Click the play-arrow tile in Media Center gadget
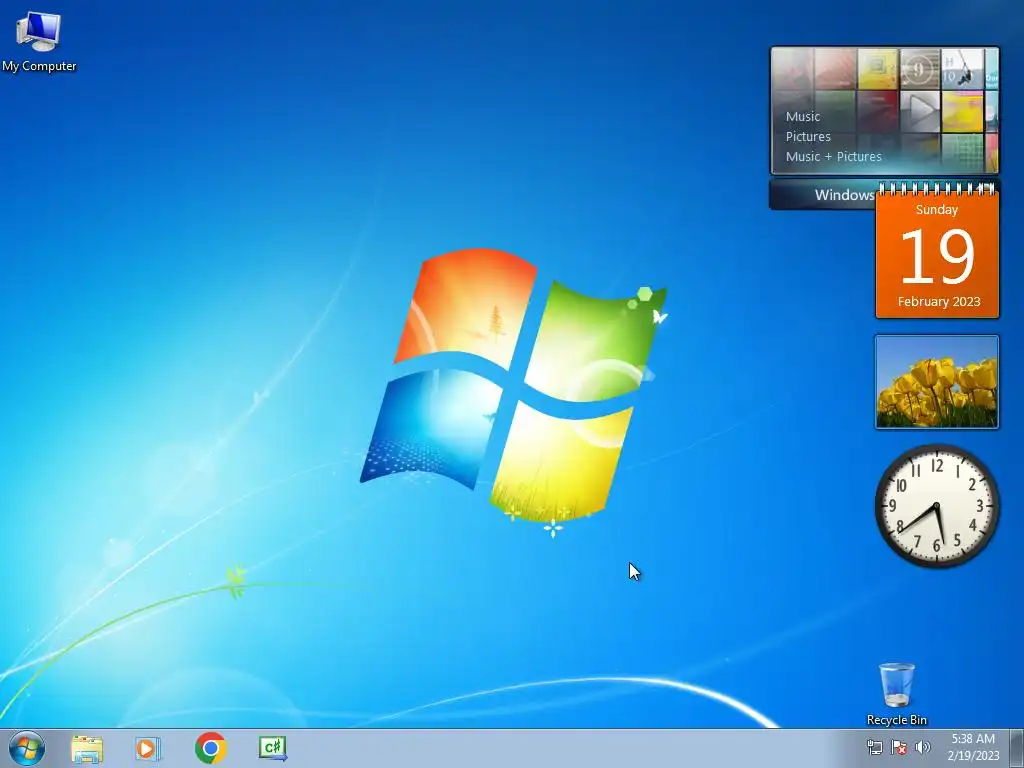The width and height of the screenshot is (1024, 768). tap(920, 112)
